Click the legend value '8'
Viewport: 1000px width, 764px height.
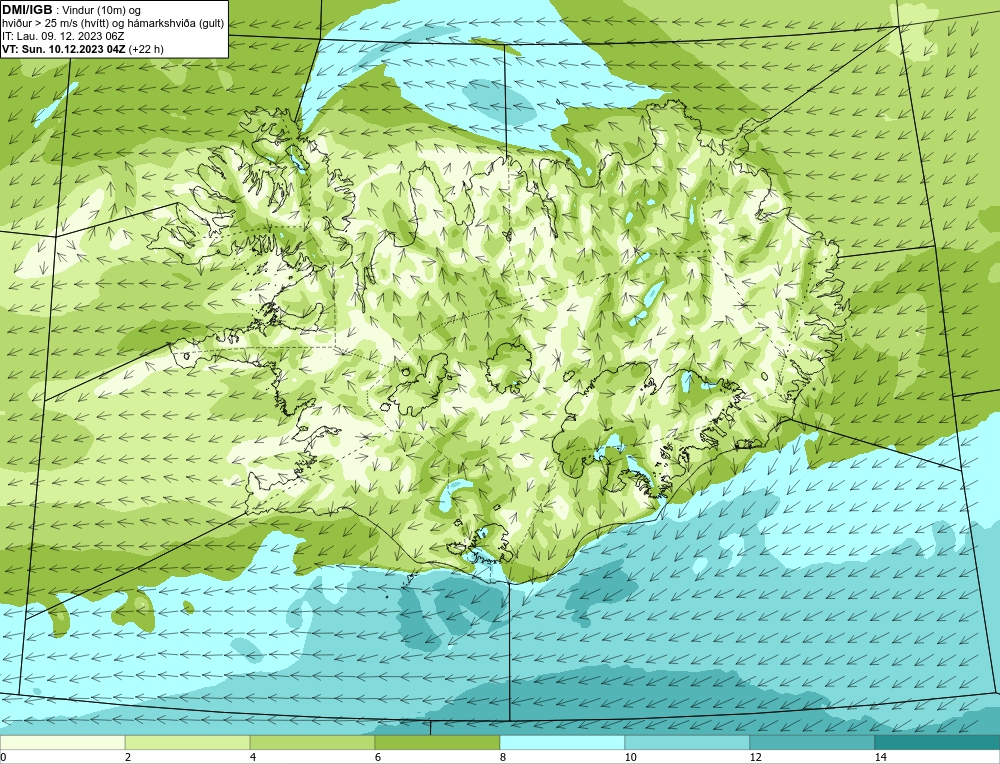tap(503, 757)
